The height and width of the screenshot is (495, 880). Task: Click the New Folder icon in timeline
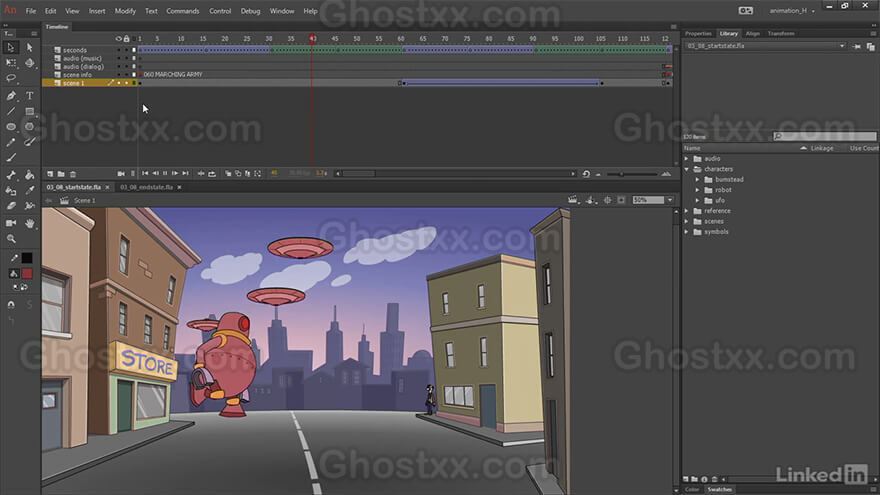[61, 174]
